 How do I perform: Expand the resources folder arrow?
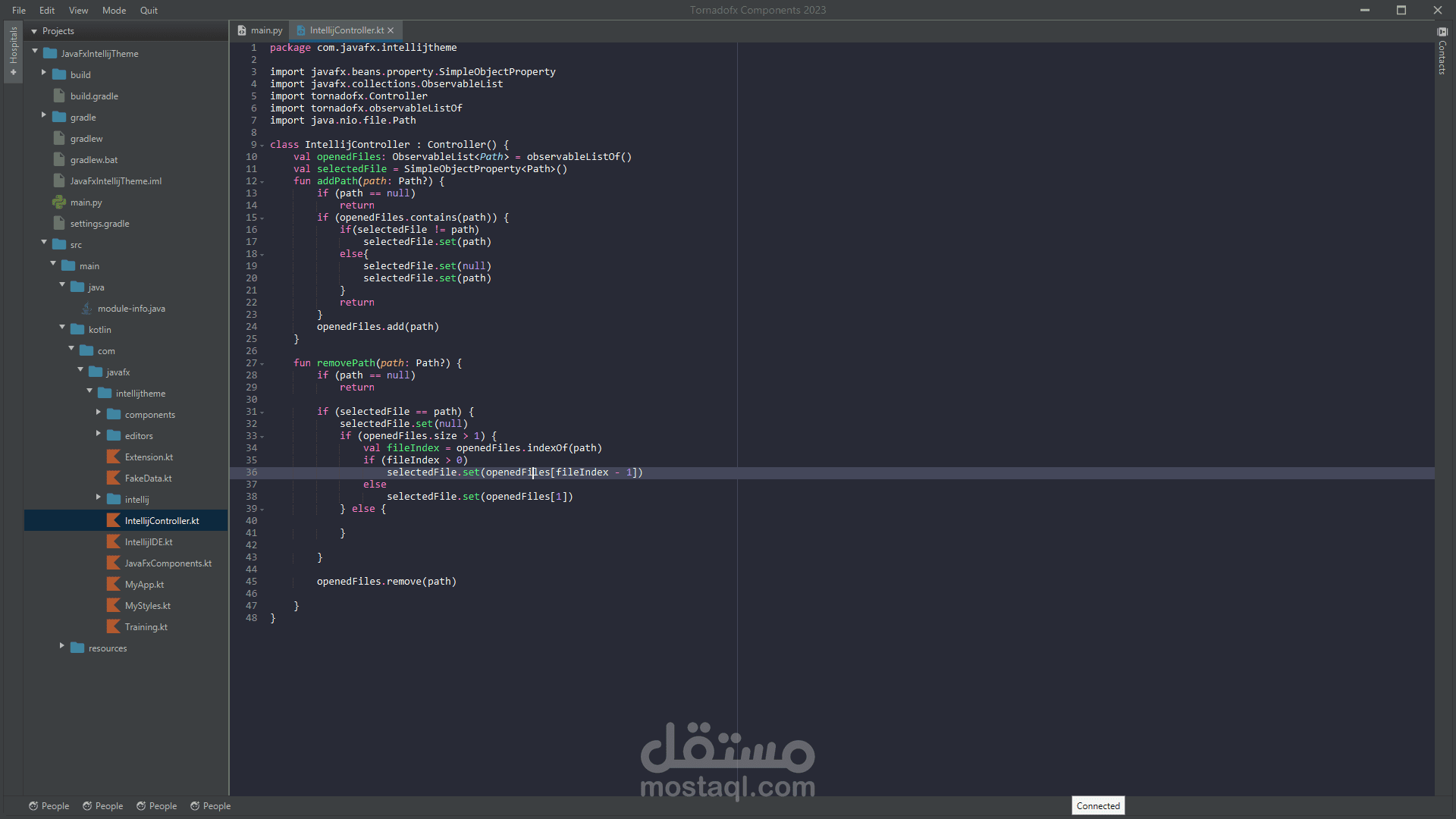[x=61, y=646]
